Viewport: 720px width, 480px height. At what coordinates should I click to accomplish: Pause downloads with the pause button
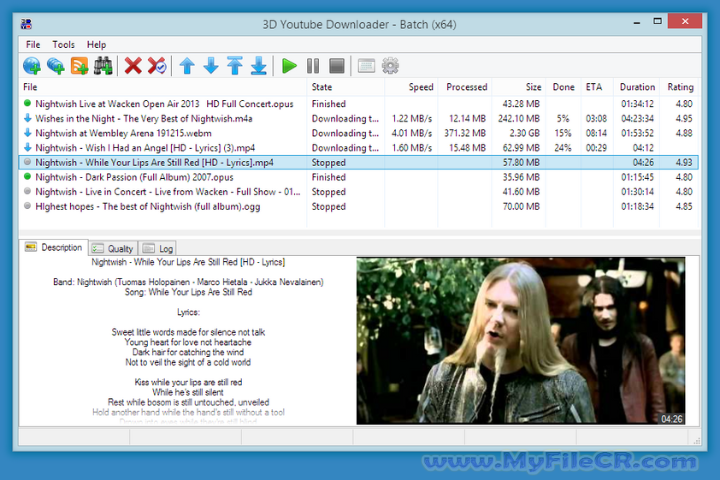(x=313, y=66)
